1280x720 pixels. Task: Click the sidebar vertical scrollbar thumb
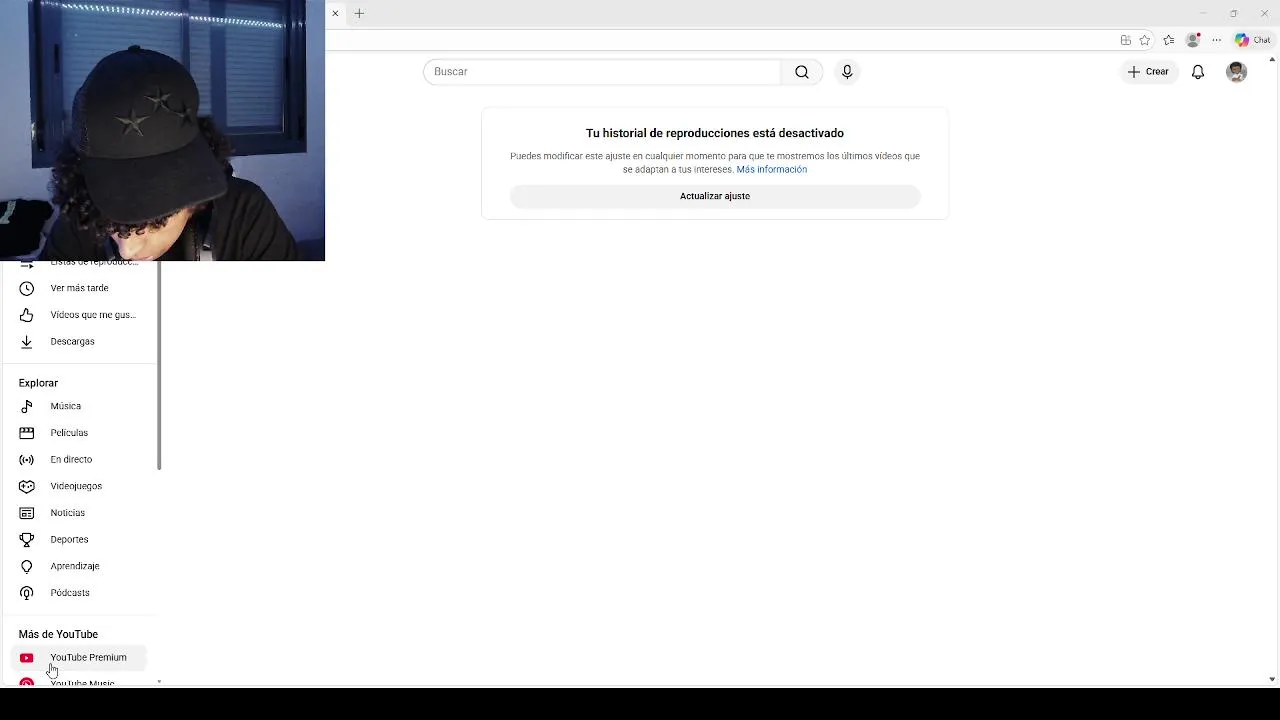point(159,366)
